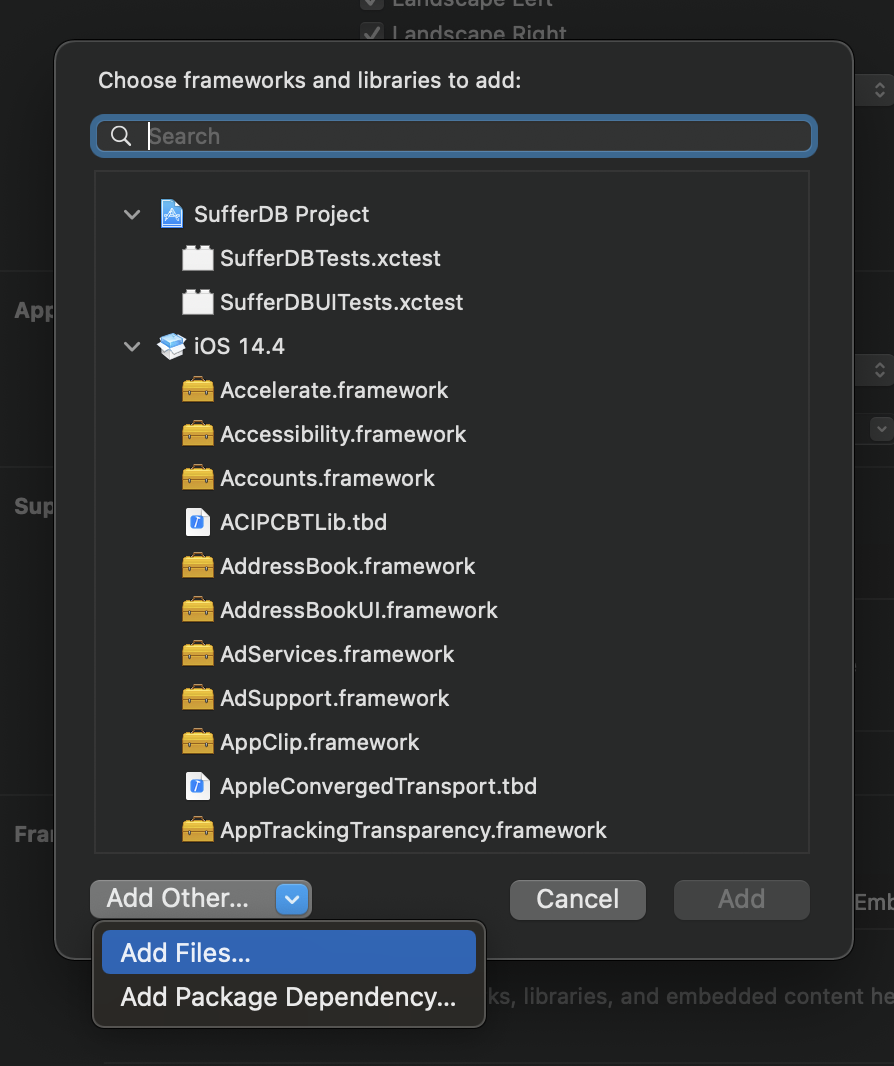Click the SufferDBTests.xctest bundle icon
Screen dimensions: 894x1066
[198, 258]
